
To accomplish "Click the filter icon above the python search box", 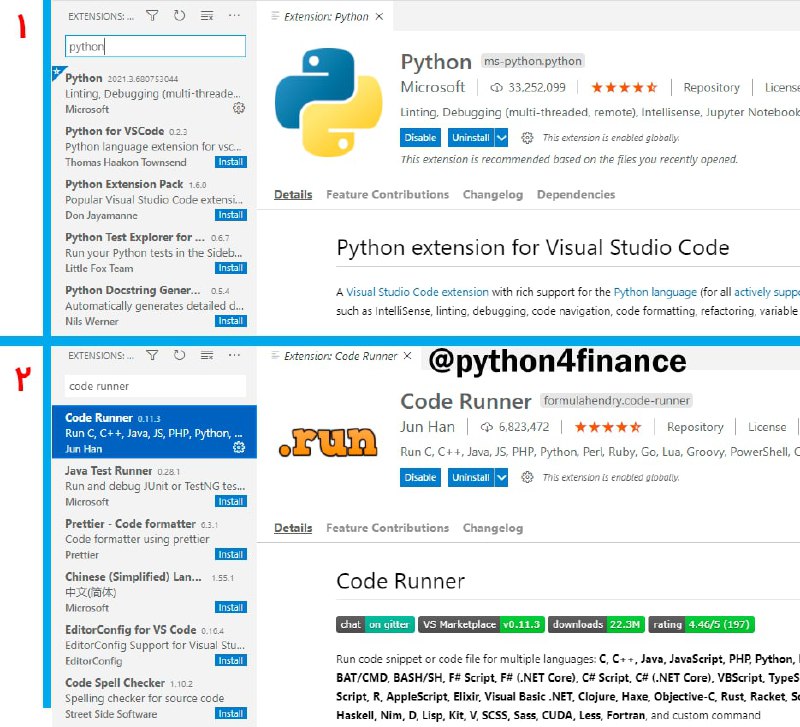I will [152, 16].
